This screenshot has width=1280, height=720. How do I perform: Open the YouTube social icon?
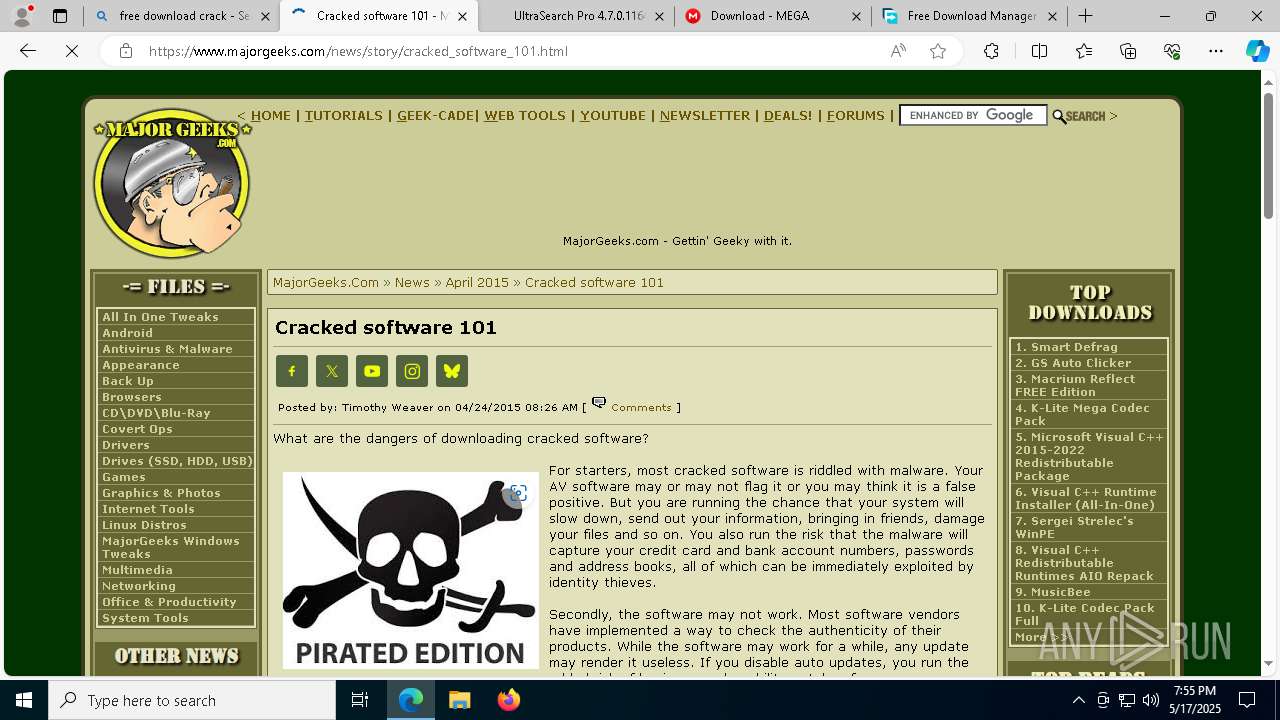(372, 371)
